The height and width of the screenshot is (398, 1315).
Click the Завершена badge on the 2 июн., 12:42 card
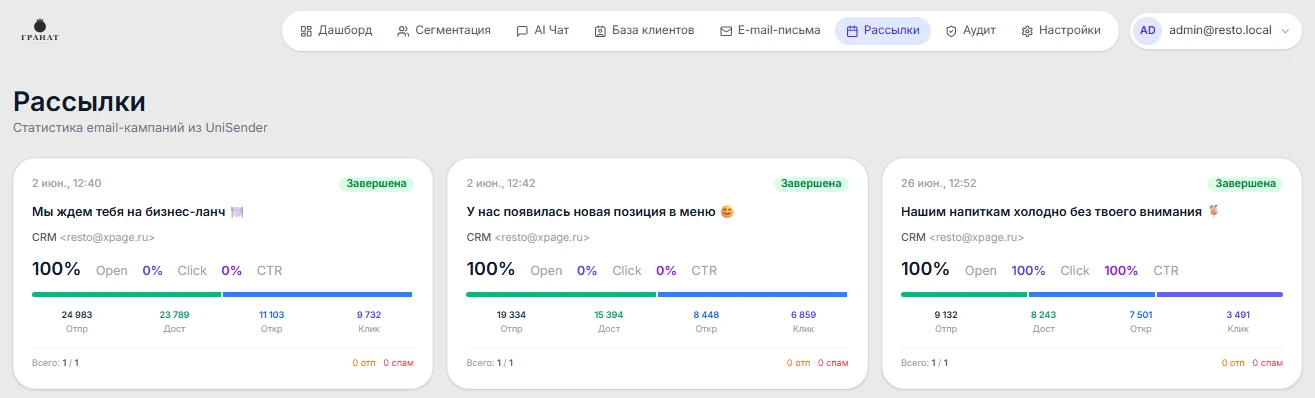[811, 184]
